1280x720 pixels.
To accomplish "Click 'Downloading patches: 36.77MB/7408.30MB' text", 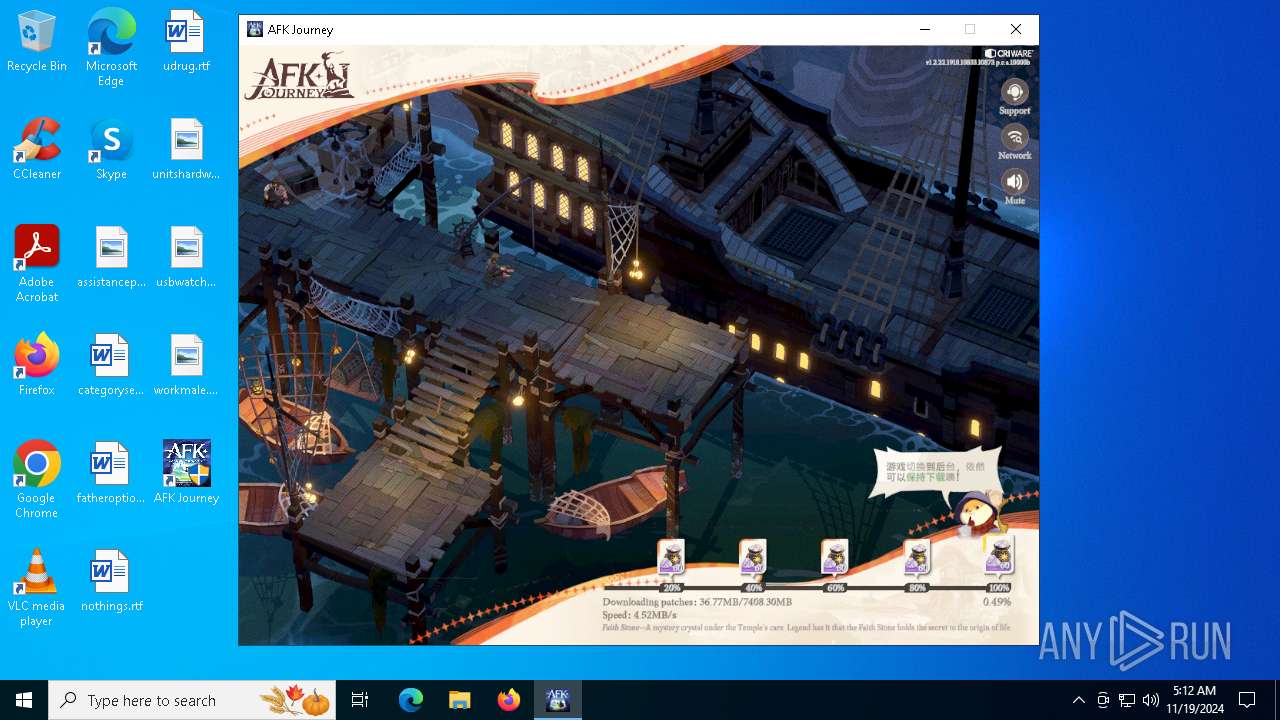I will (697, 602).
